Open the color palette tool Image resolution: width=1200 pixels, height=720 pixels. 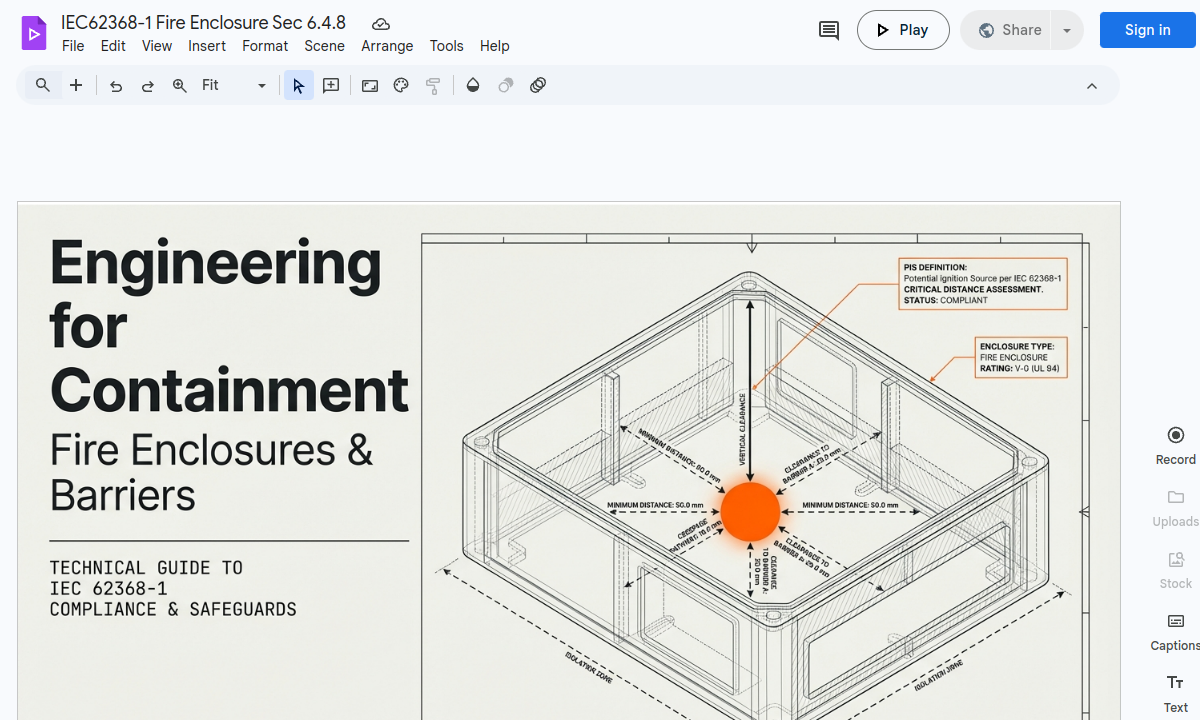[401, 85]
